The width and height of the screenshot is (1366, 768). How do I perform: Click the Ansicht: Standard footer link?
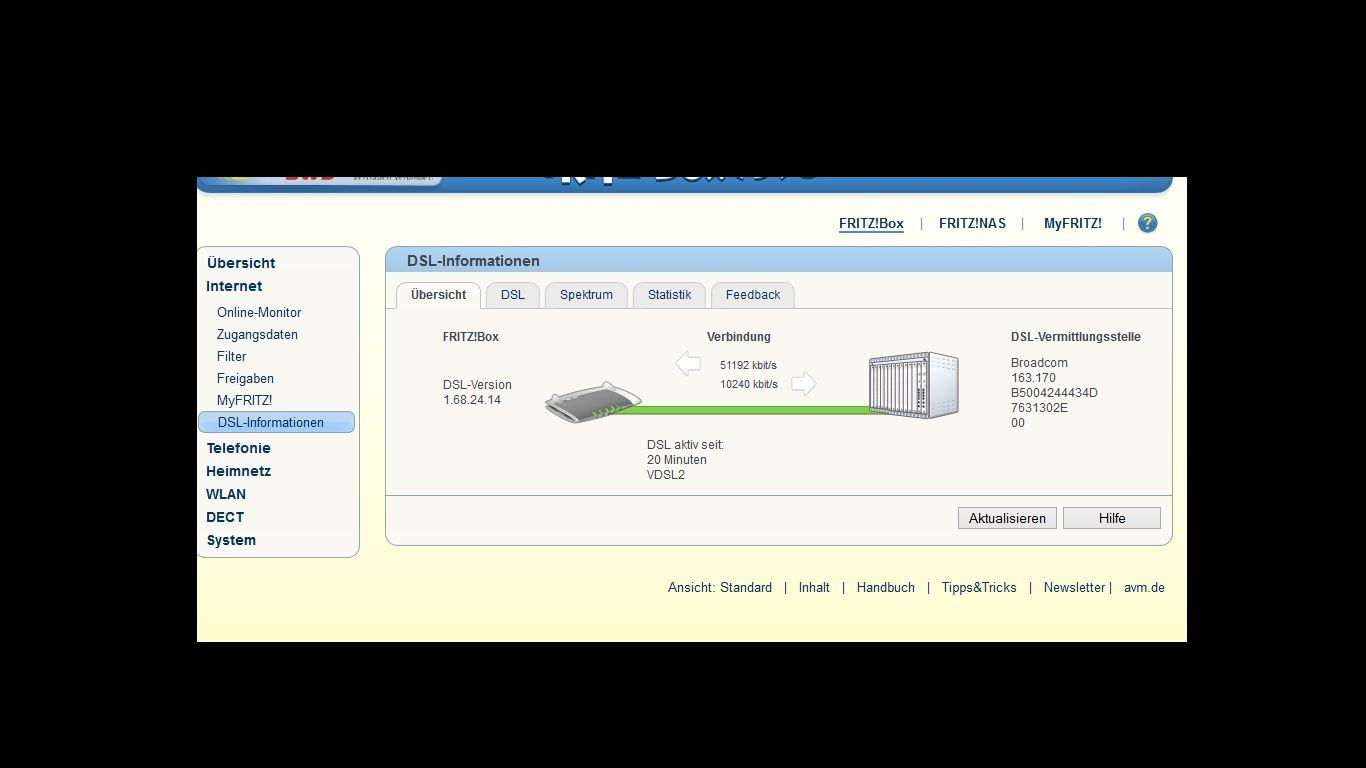[720, 588]
